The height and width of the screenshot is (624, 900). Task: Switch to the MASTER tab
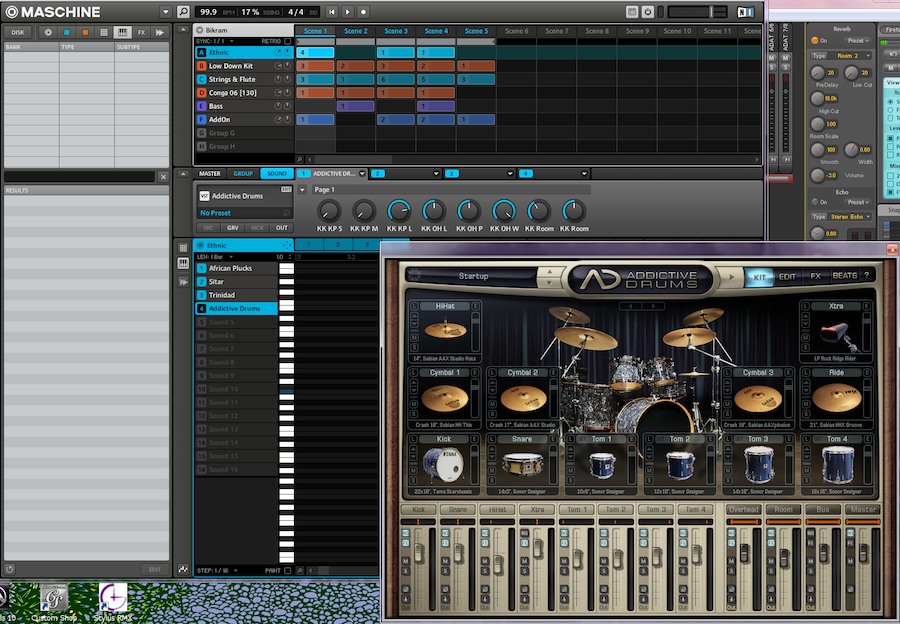tap(210, 173)
